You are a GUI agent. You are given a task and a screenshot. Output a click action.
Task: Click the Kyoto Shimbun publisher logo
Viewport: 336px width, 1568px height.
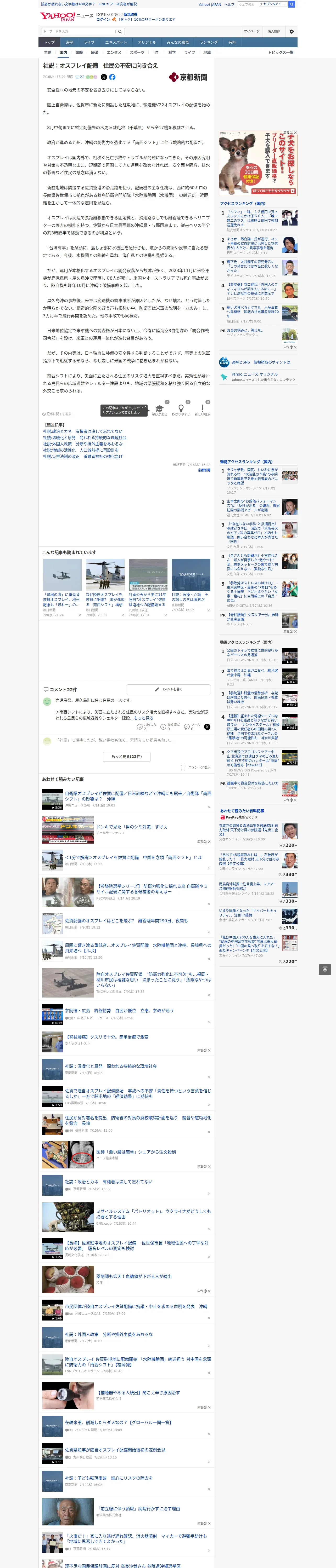188,77
